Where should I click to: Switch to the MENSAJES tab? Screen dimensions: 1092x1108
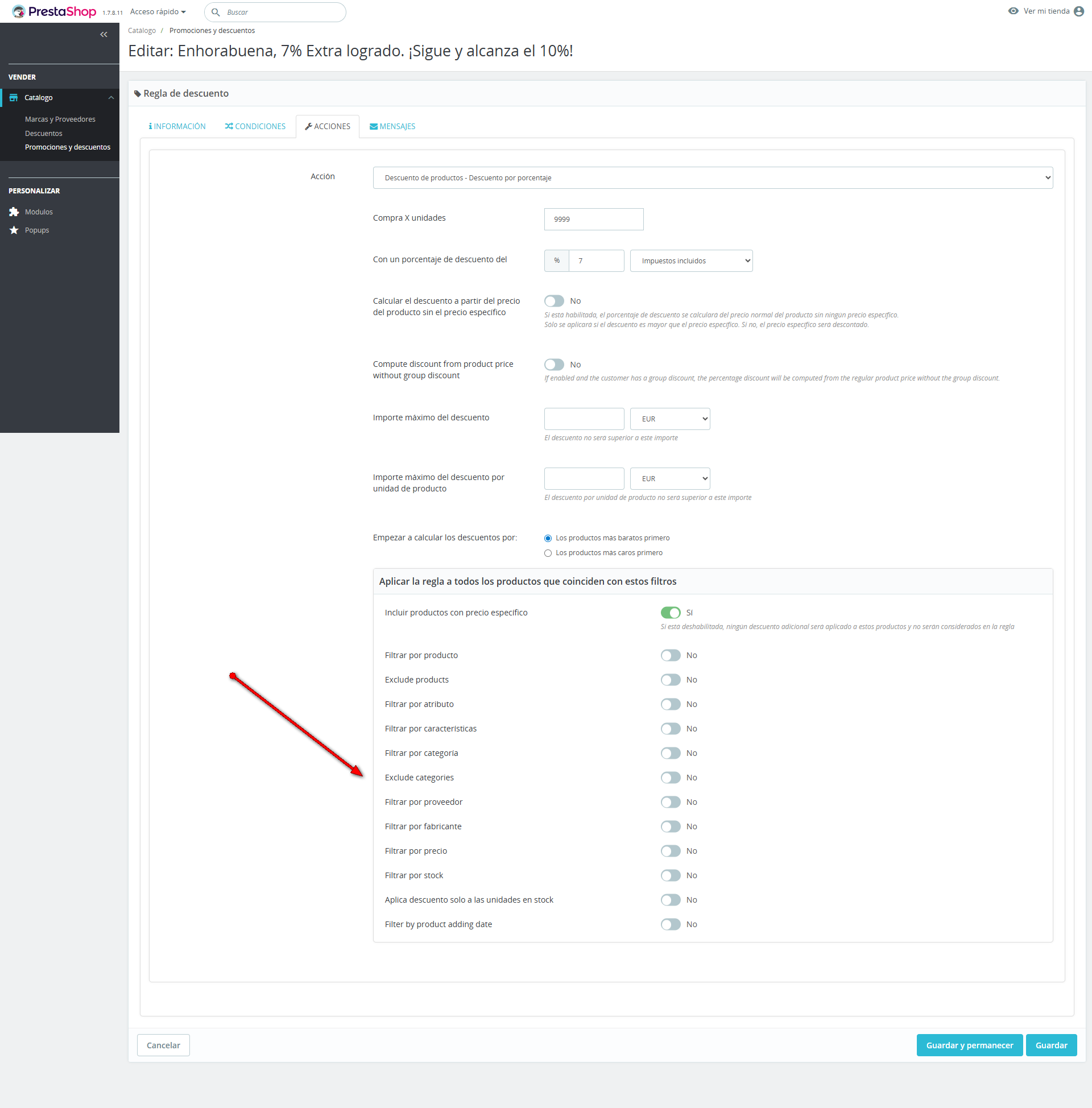click(x=392, y=126)
